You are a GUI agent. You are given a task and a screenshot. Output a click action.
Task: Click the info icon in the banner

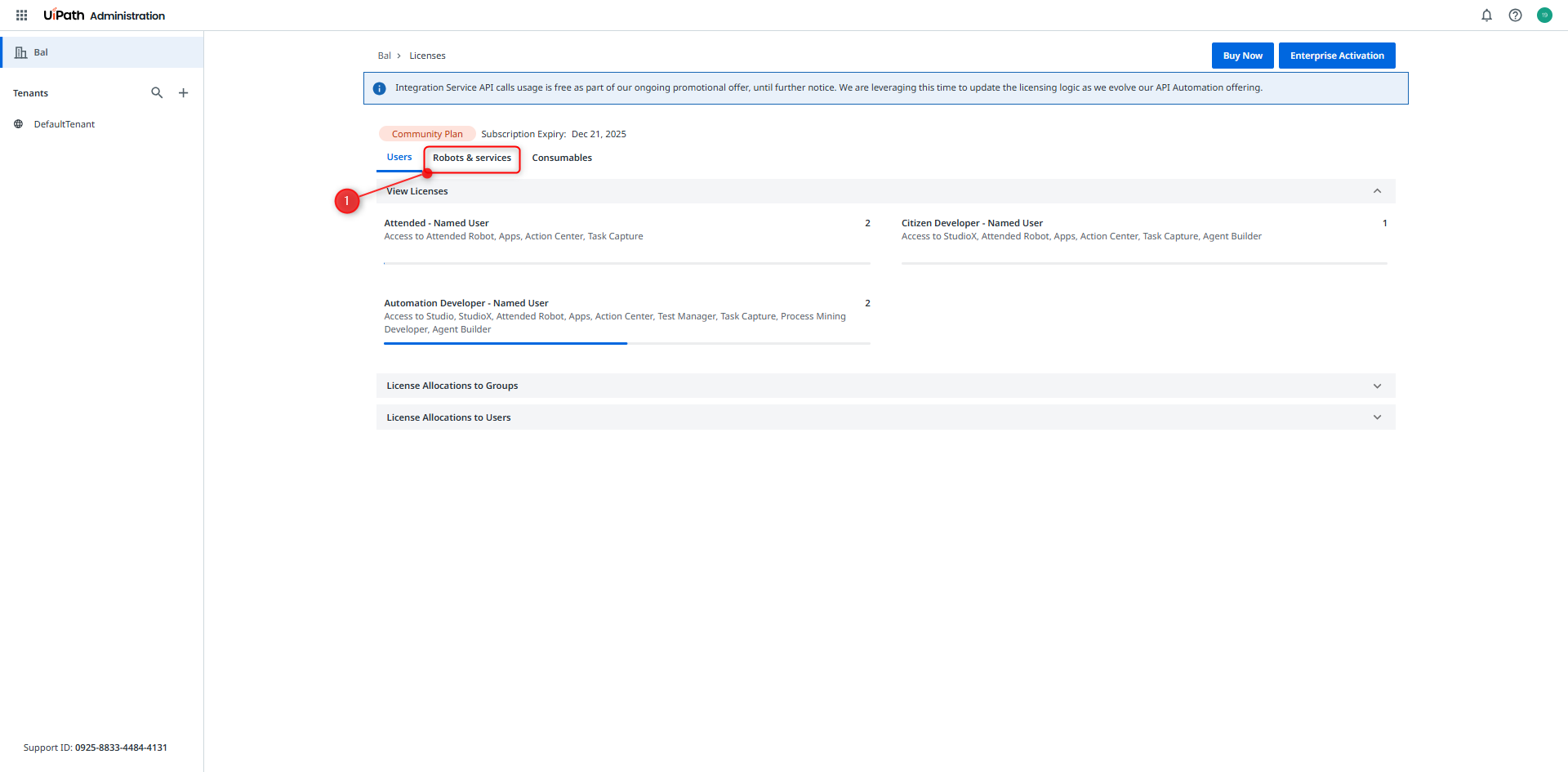point(379,88)
